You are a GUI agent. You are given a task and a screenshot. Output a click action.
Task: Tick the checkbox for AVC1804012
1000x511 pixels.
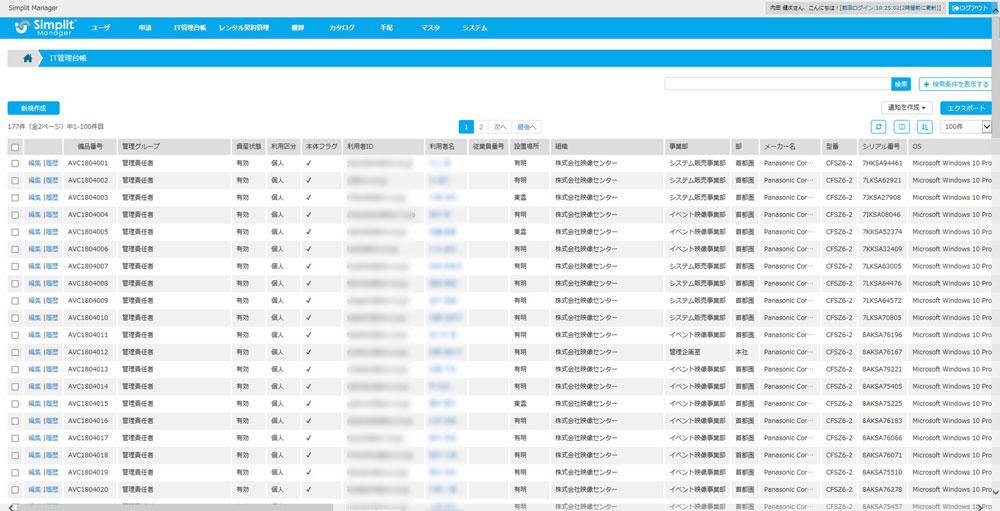15,352
